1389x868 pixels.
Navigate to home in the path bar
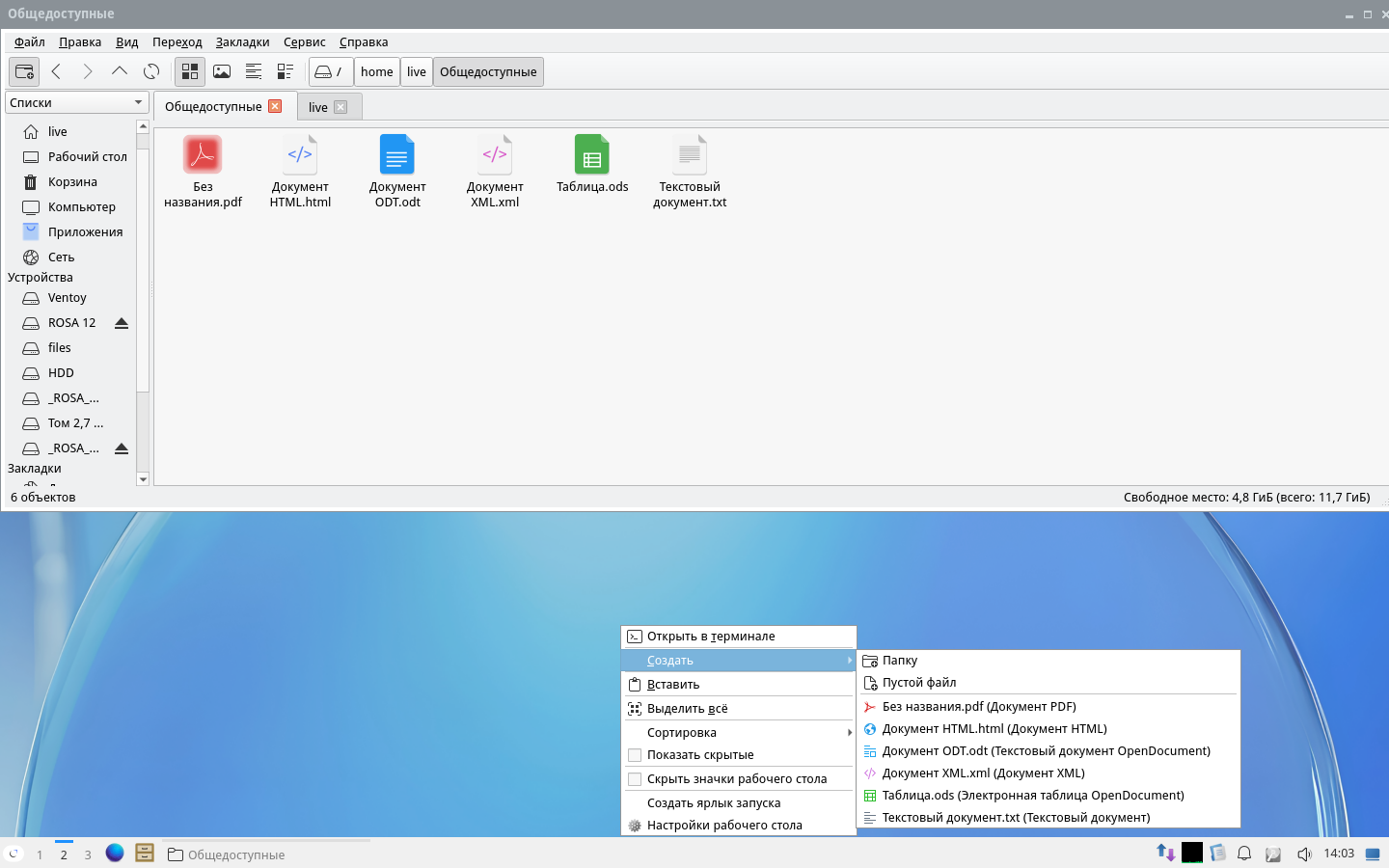[377, 71]
